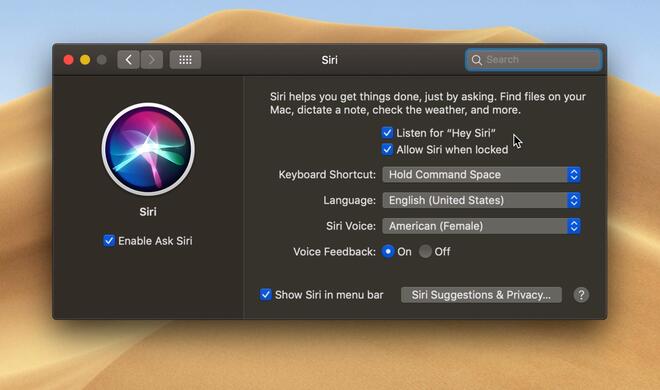Click the "Keyboard Shortcut:" label

click(327, 175)
